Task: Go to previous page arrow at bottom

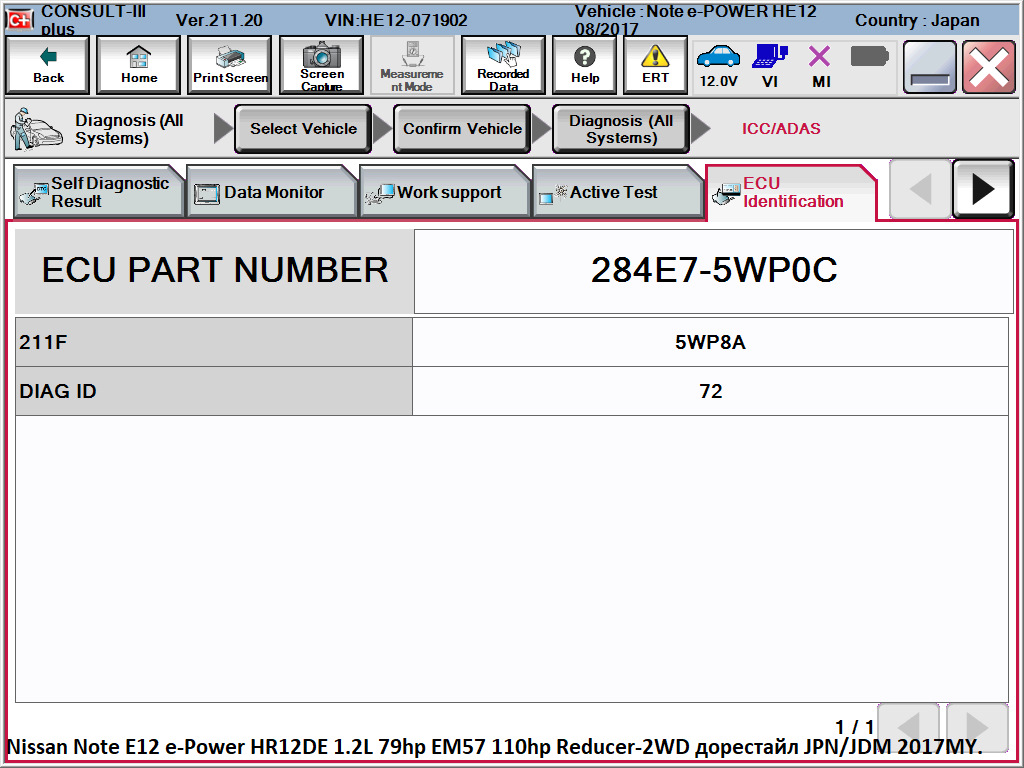Action: 908,726
